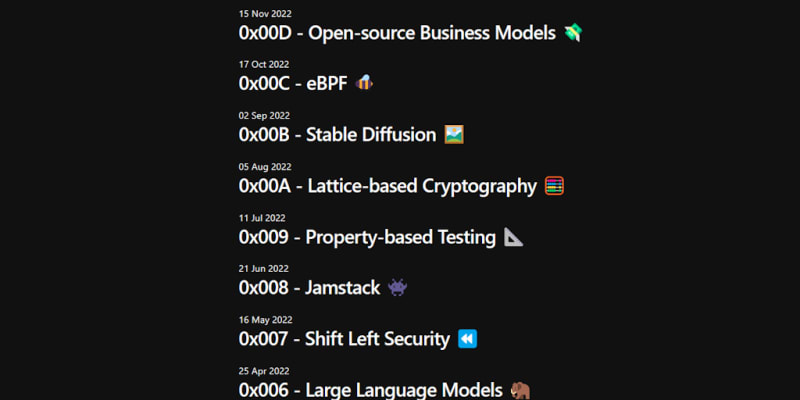Open the 0x007 Shift Left Security post
800x400 pixels.
pyautogui.click(x=344, y=339)
